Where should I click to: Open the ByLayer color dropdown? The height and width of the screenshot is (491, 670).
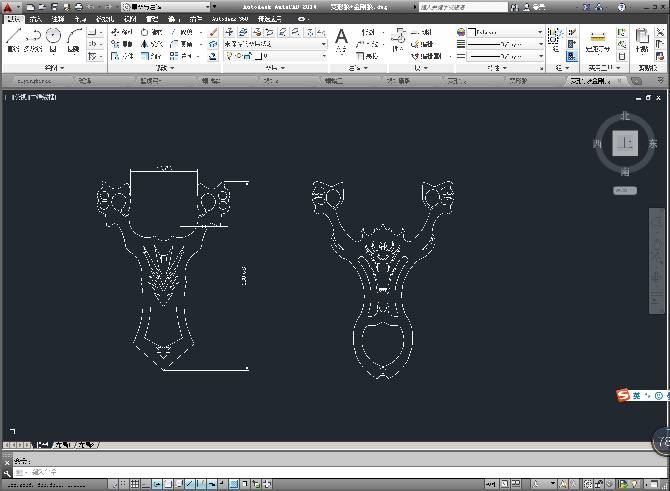[505, 32]
